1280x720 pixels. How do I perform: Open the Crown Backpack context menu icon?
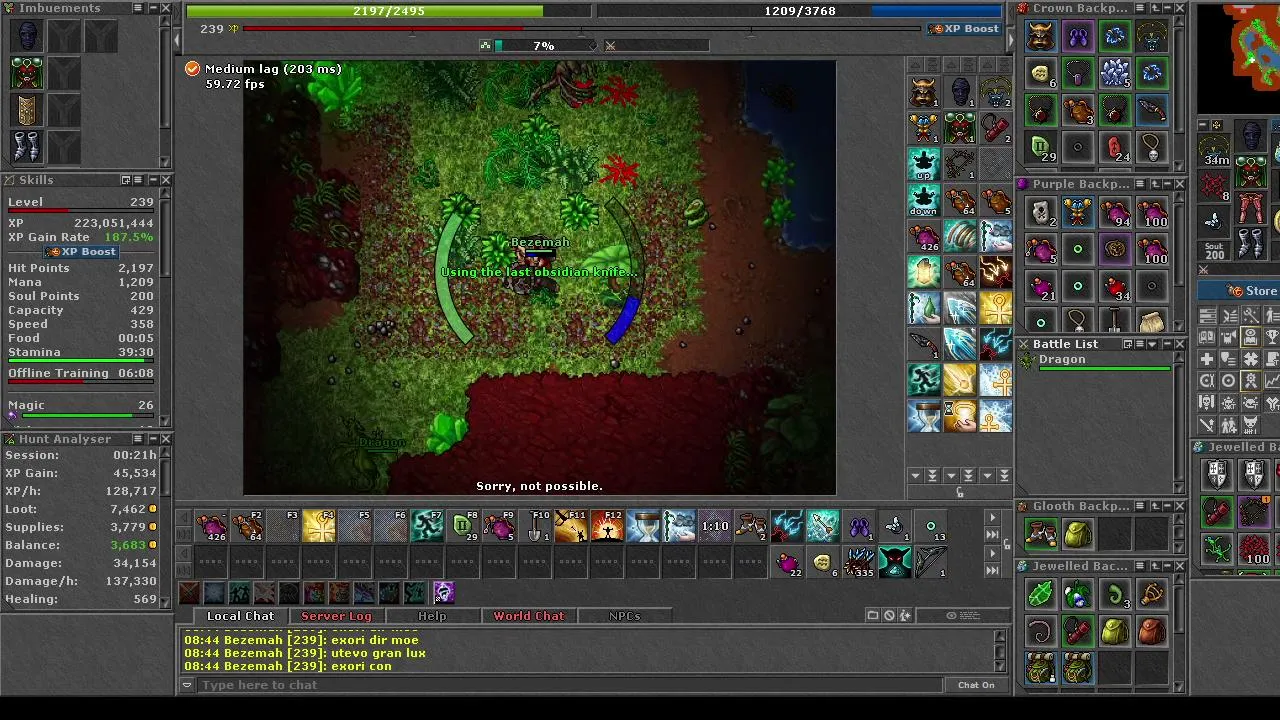[x=1141, y=8]
